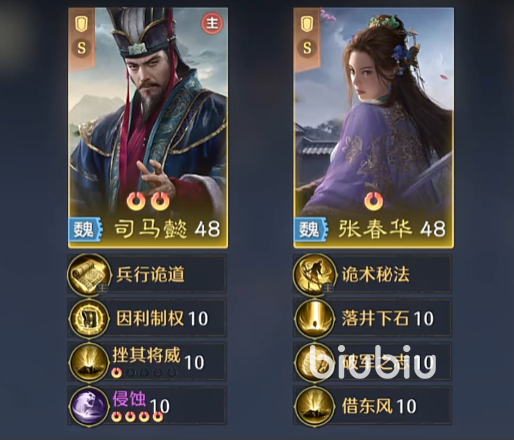Click the 破军之志 skill icon
Screen dimensions: 514x440
314,362
